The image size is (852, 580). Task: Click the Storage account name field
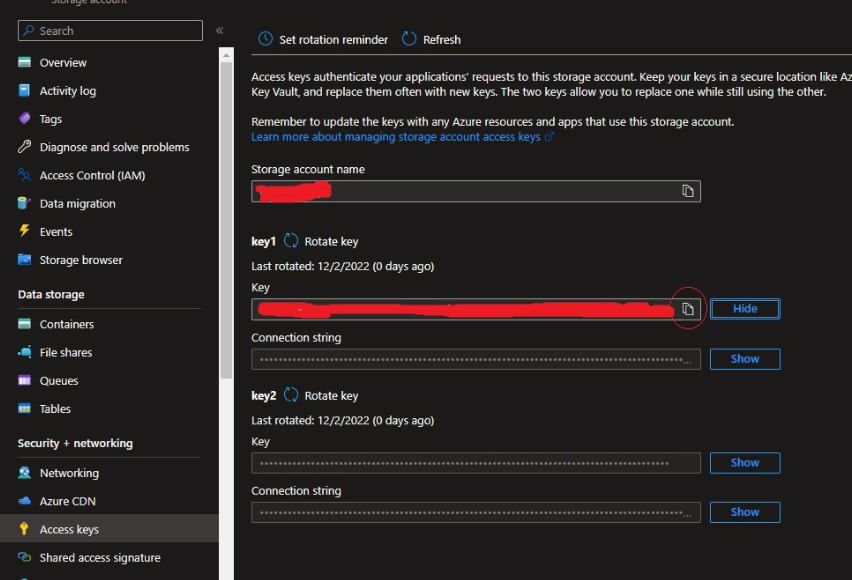(x=475, y=191)
